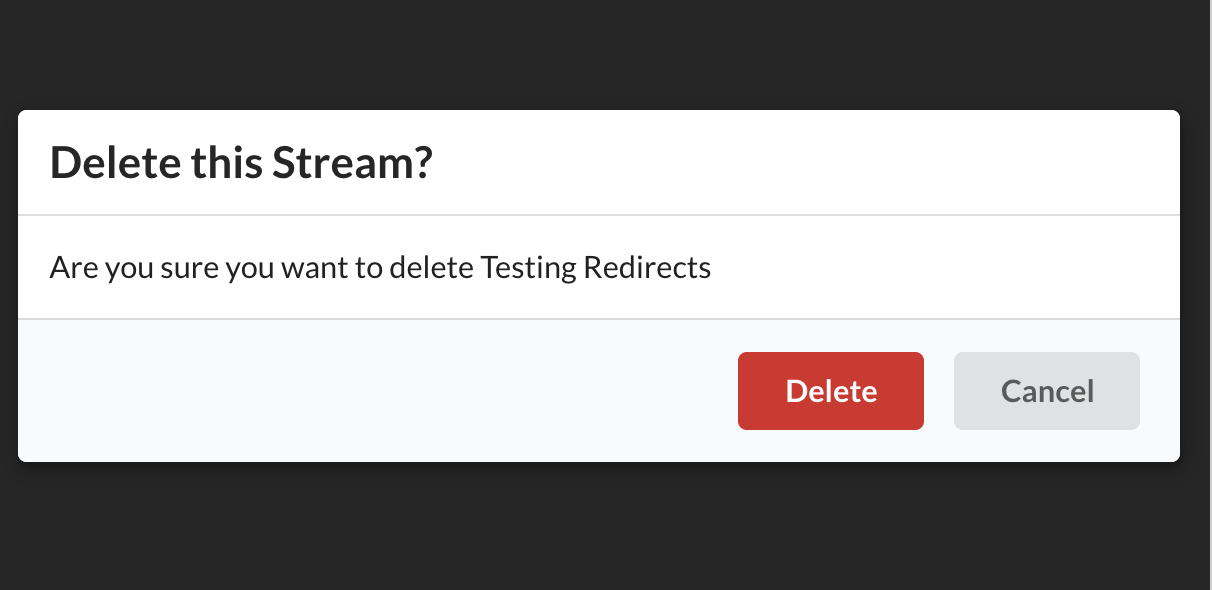The image size is (1212, 590).
Task: Click the "Testing Redirects" stream name text
Action: [x=595, y=268]
